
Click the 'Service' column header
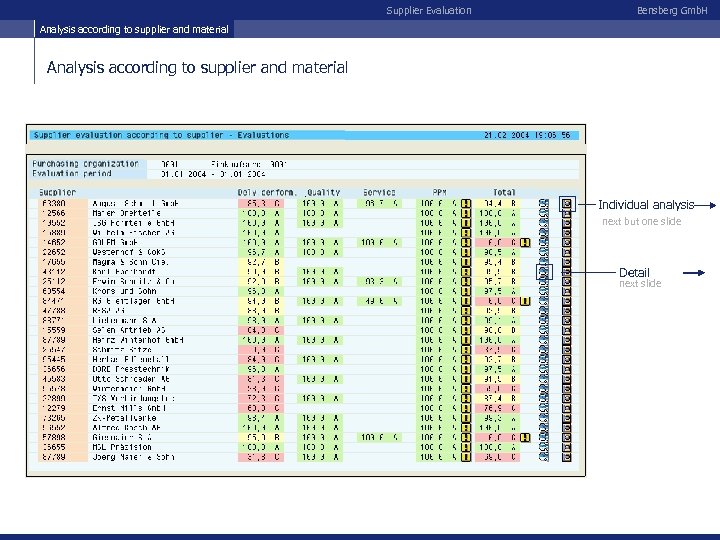(379, 192)
